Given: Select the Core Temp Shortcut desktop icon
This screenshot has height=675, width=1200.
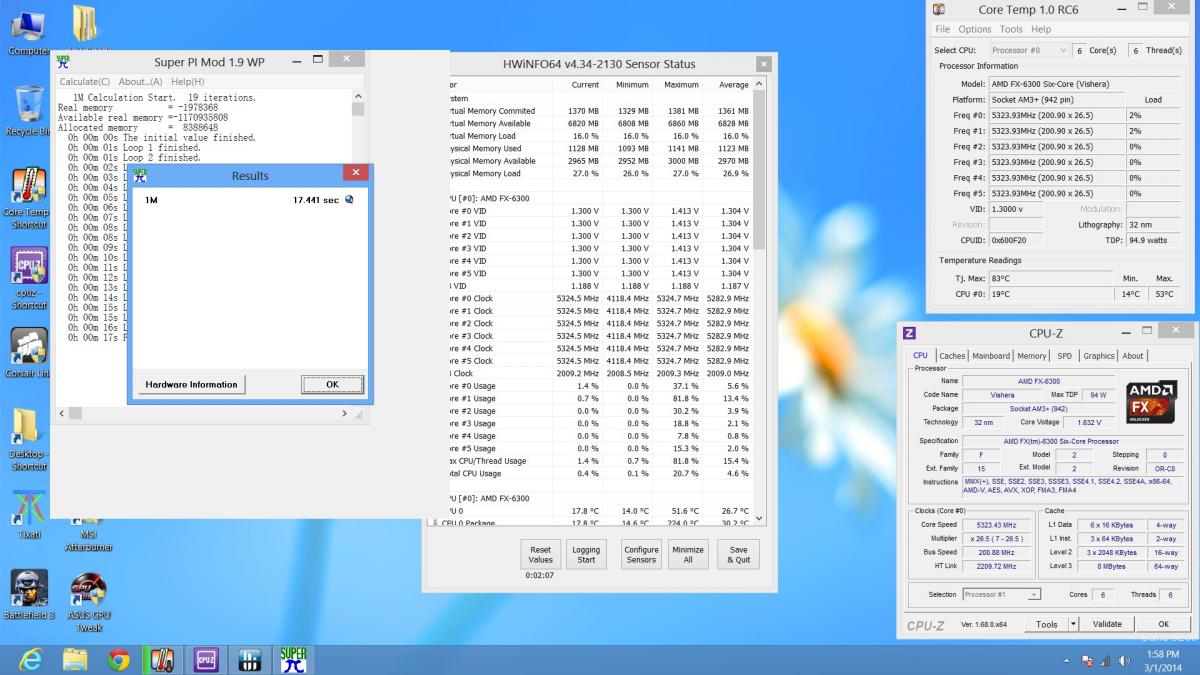Looking at the screenshot, I should (27, 198).
